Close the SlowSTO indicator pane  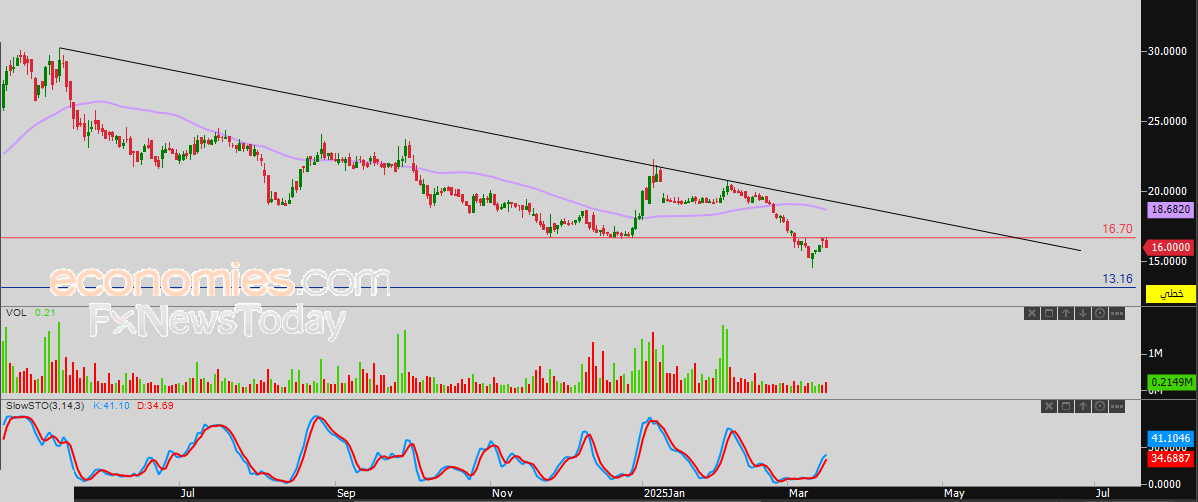[x=1049, y=406]
